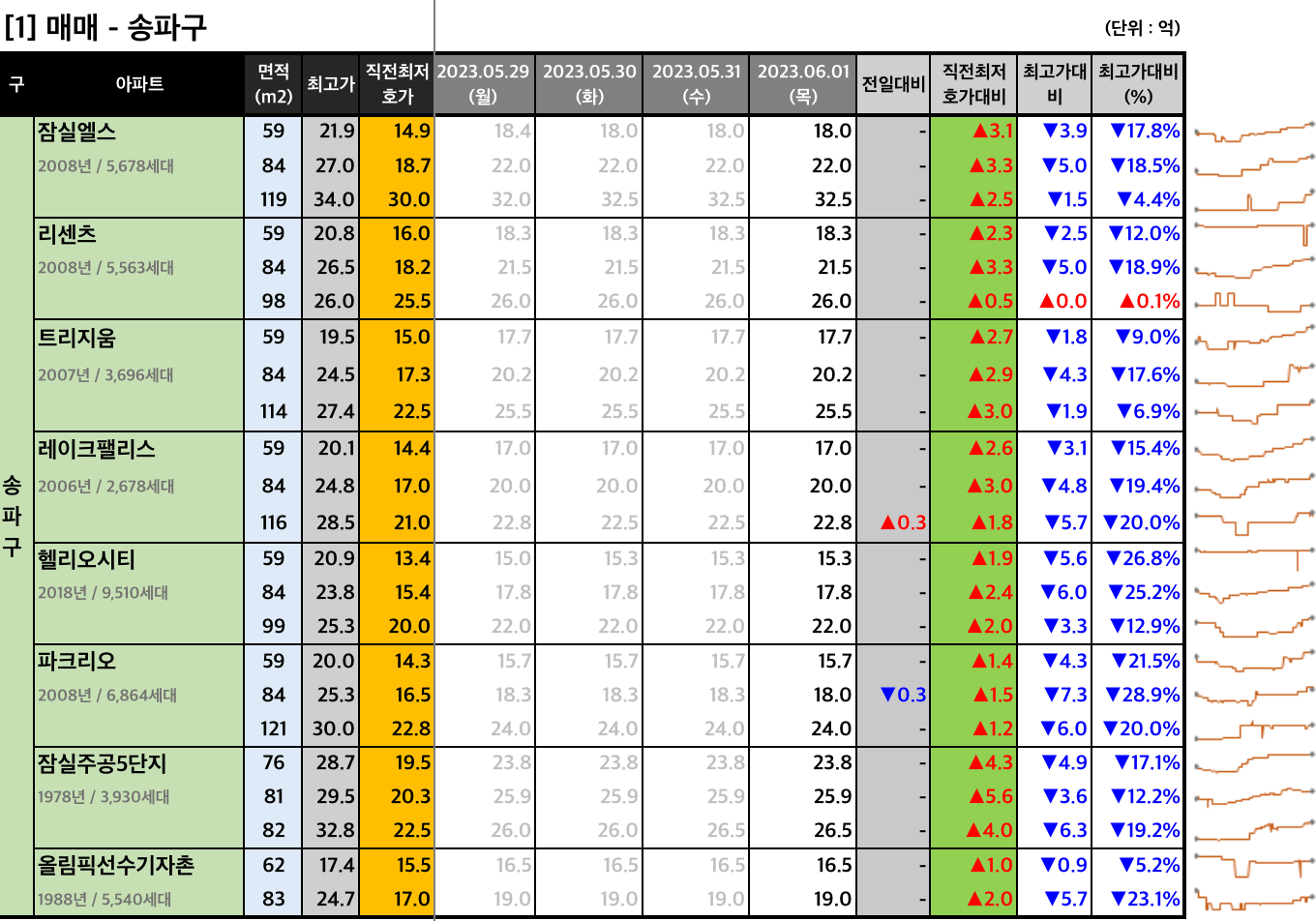
Task: Click the apartment name '레이크팰리스'
Action: coord(96,449)
